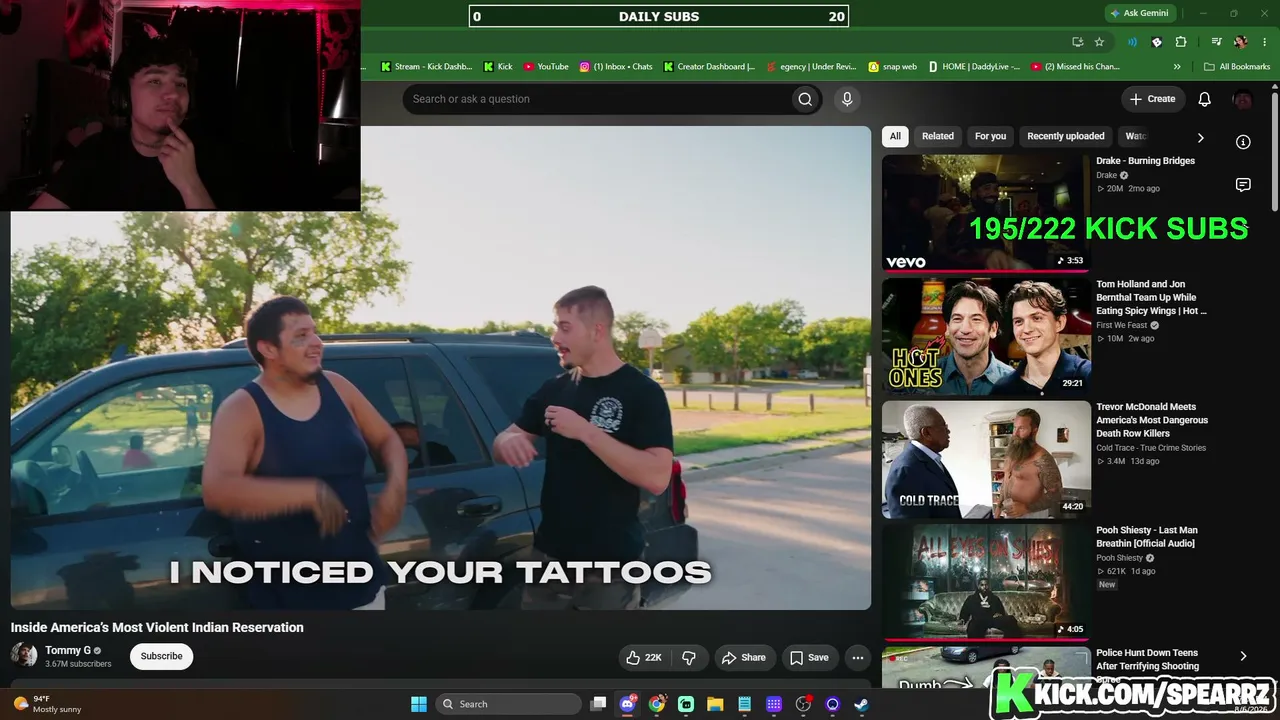This screenshot has height=720, width=1280.
Task: Click the Share button
Action: 744,657
